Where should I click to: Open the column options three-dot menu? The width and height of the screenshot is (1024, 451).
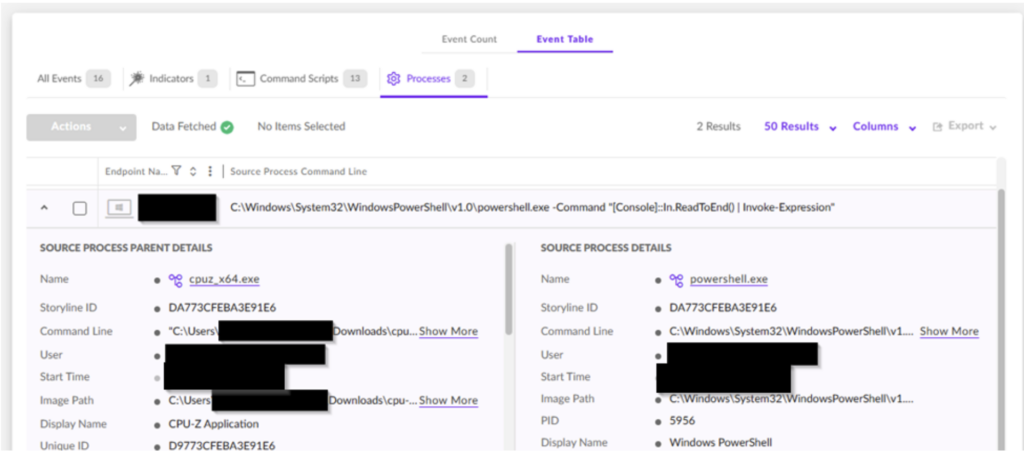(209, 171)
